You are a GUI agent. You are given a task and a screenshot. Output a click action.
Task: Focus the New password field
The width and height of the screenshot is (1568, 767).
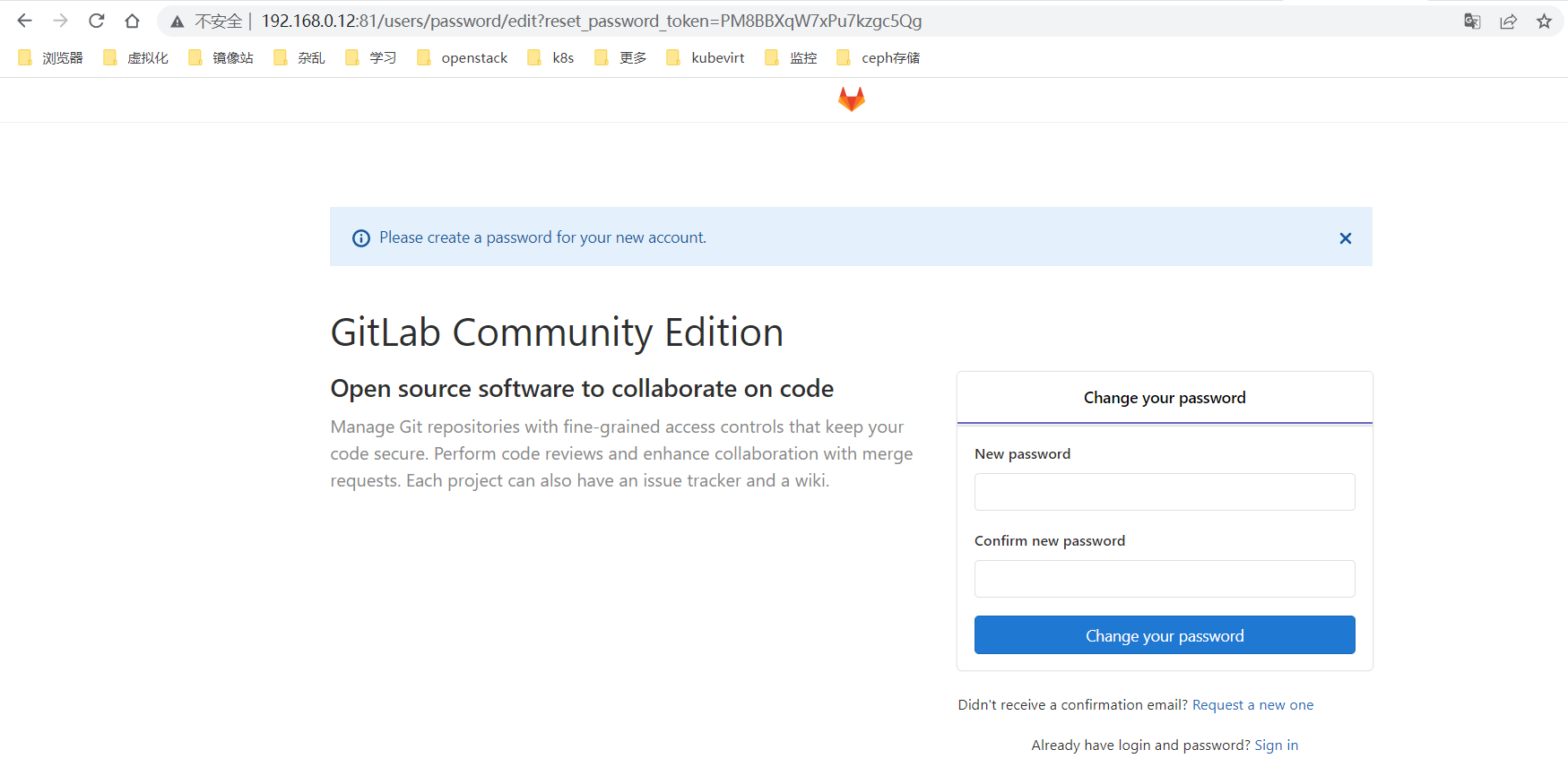click(1164, 492)
